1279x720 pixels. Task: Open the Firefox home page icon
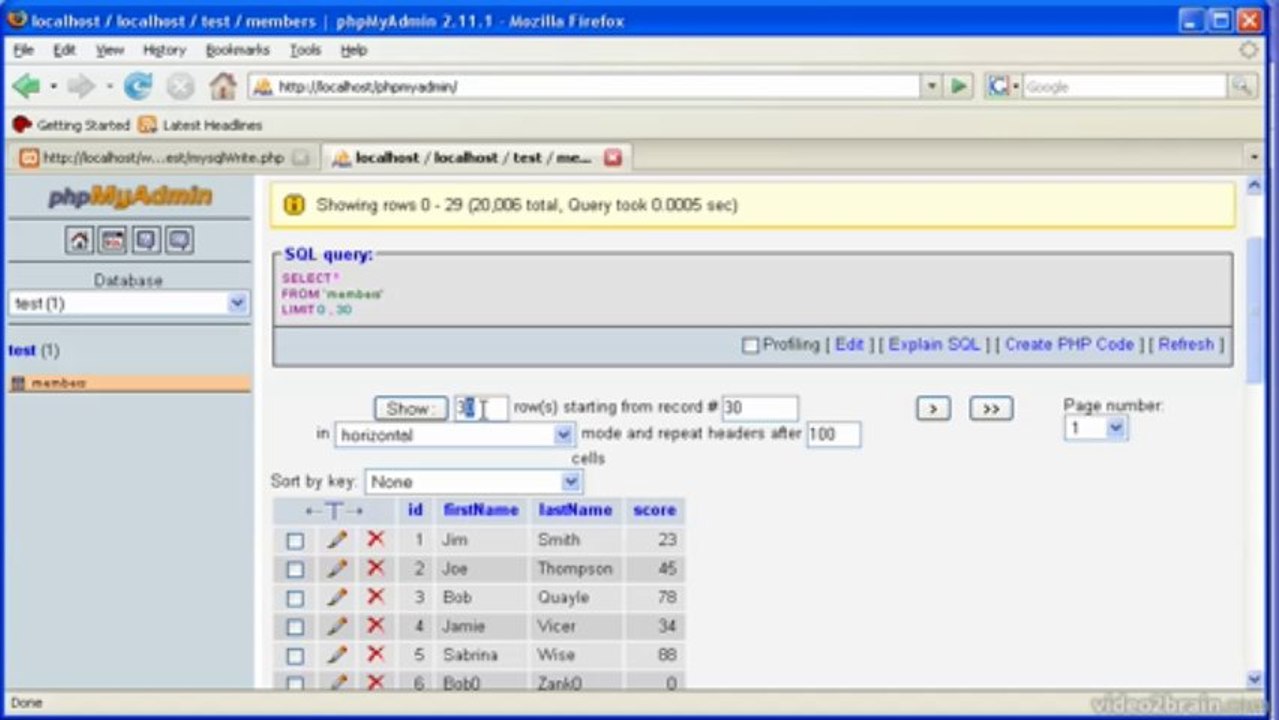click(222, 87)
